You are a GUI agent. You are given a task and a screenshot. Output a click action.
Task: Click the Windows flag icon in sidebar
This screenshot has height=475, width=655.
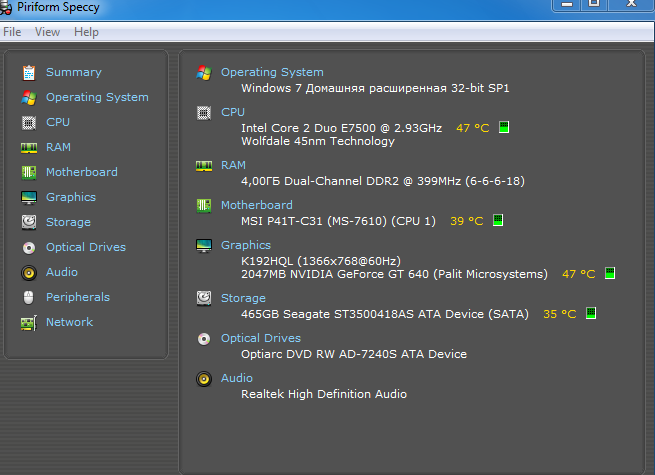point(29,98)
